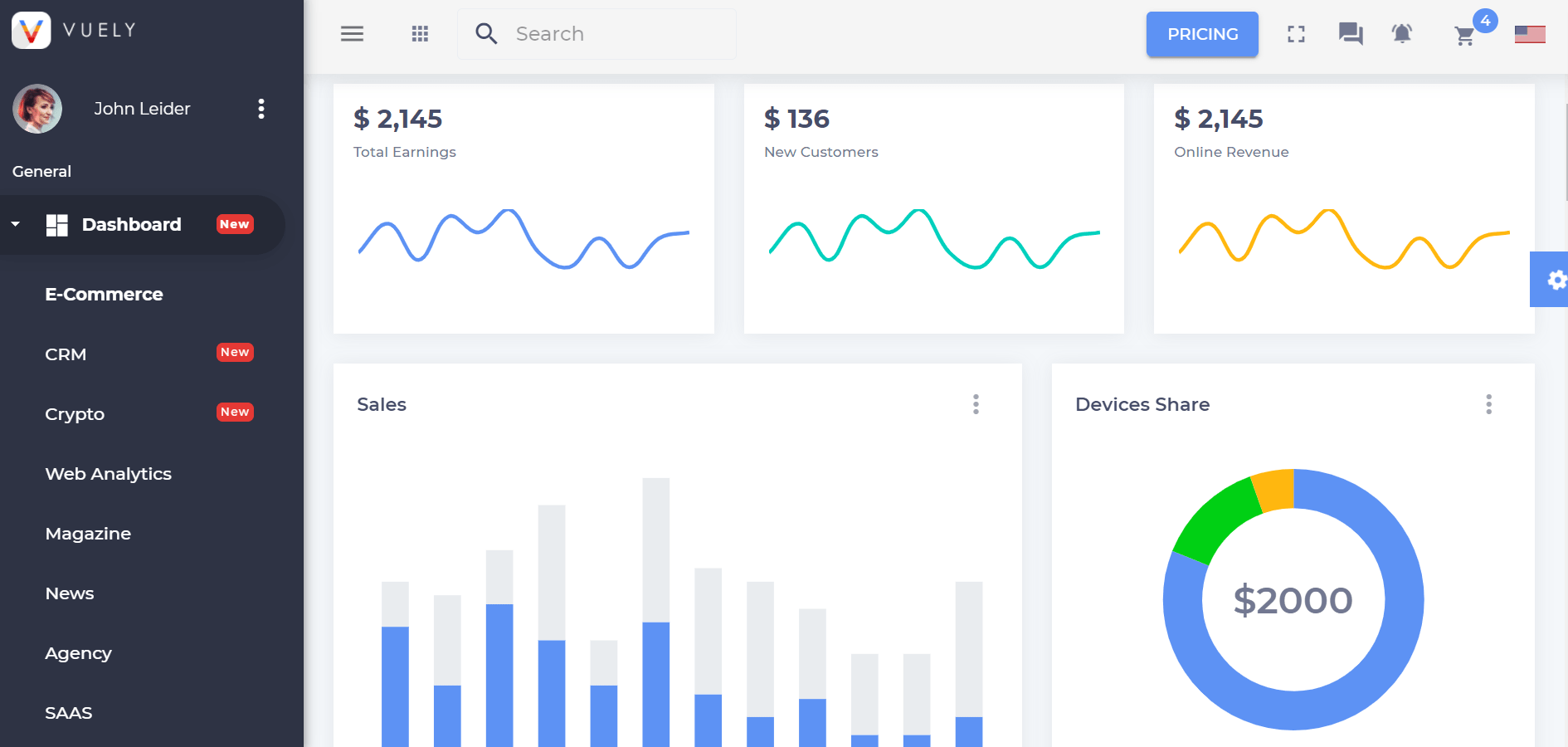Image resolution: width=1568 pixels, height=747 pixels.
Task: Click the John Leider profile name
Action: coord(142,109)
